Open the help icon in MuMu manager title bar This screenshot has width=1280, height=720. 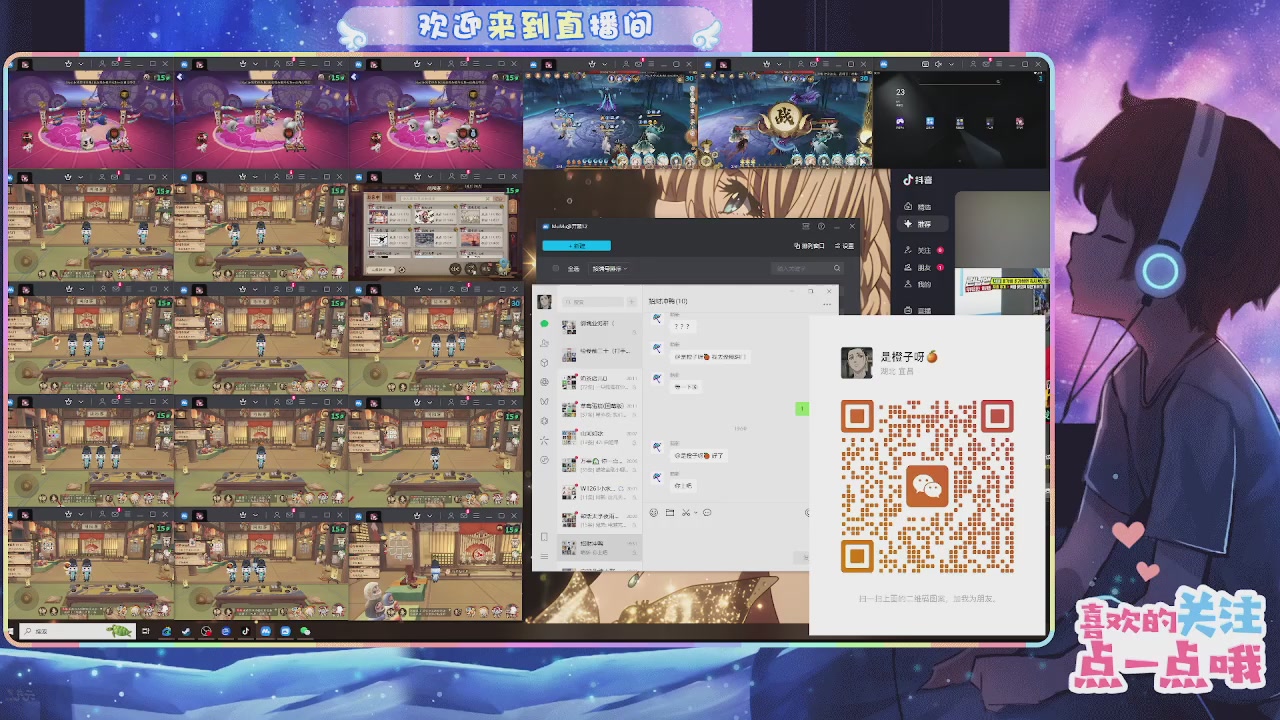[821, 226]
